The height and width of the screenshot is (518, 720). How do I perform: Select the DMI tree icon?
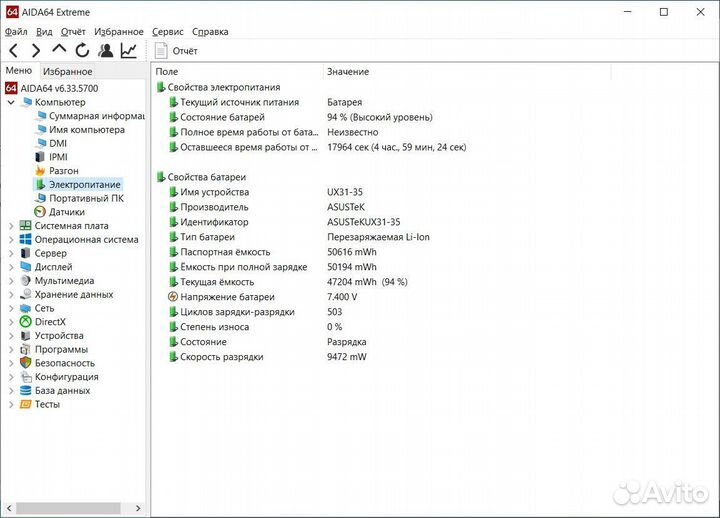pos(41,143)
